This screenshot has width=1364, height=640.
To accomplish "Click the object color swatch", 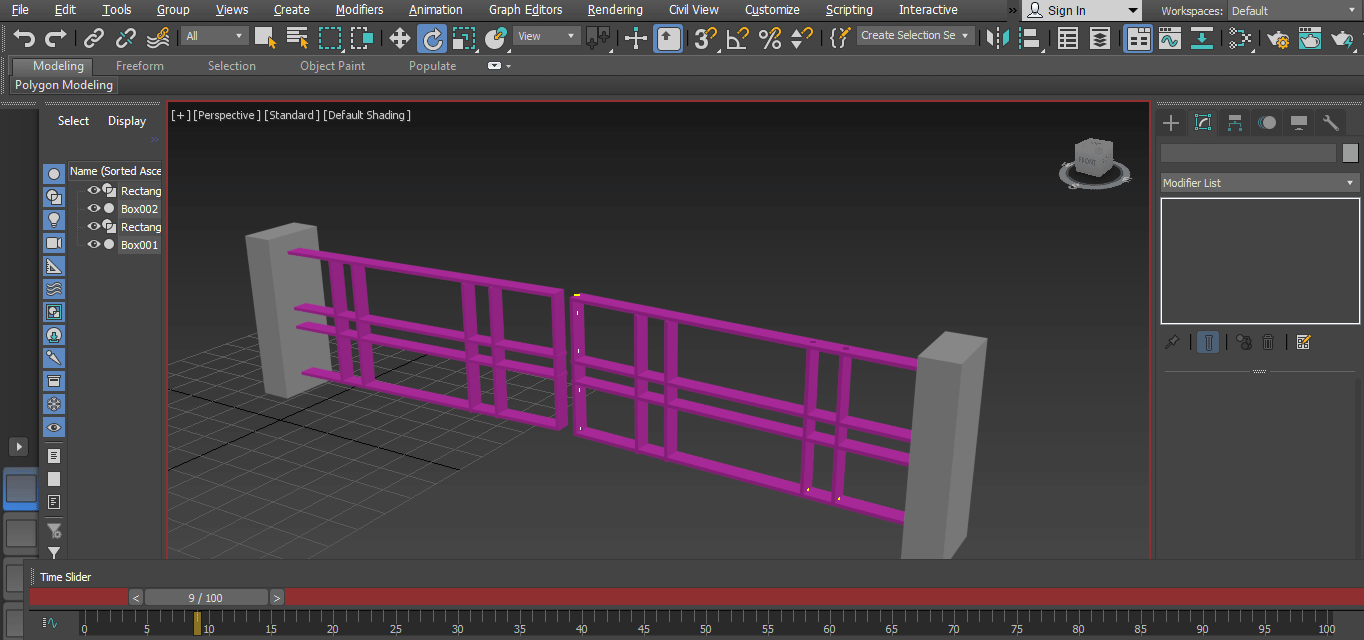I will tap(1350, 153).
